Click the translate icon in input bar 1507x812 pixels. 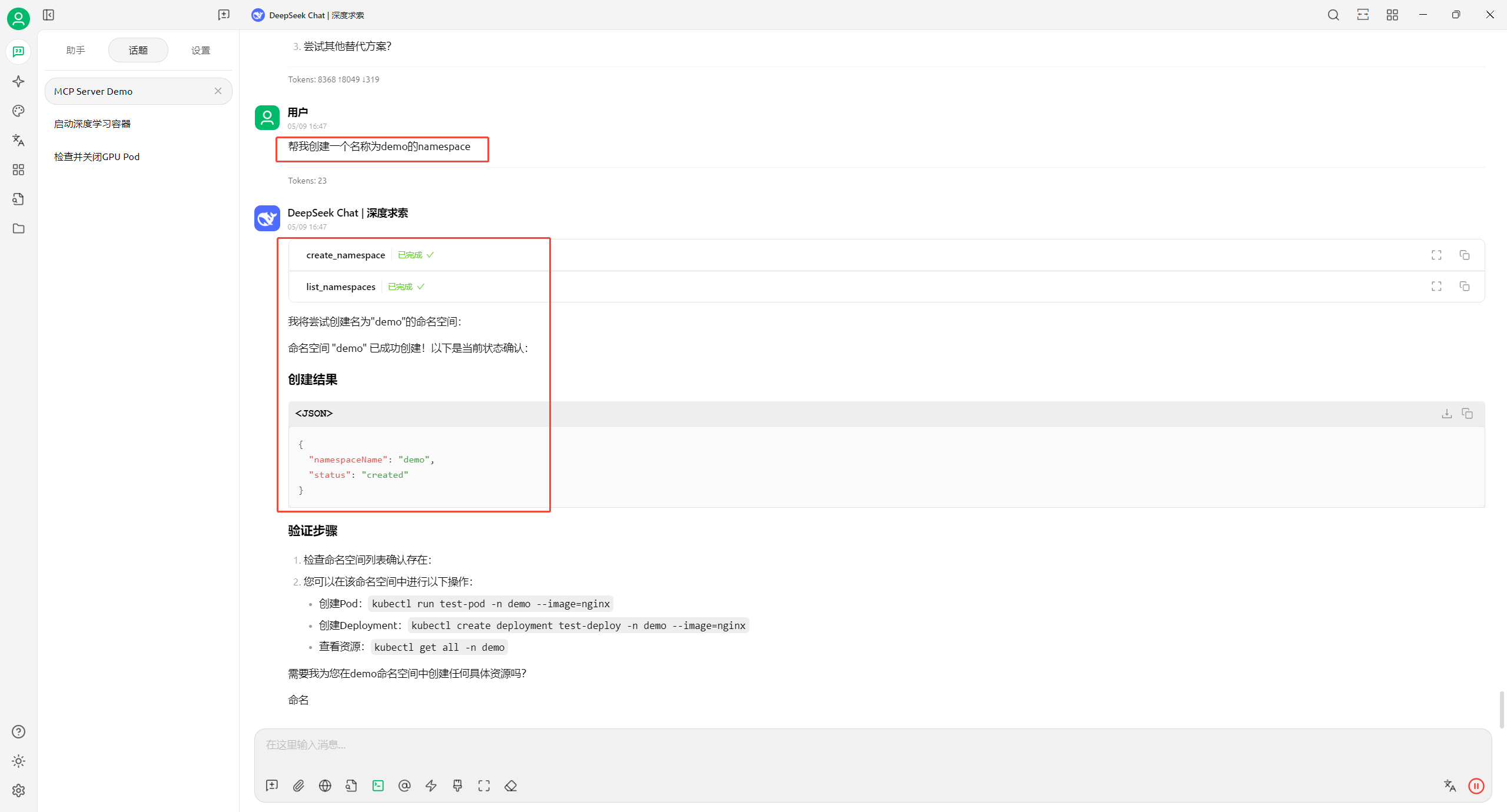[1449, 786]
